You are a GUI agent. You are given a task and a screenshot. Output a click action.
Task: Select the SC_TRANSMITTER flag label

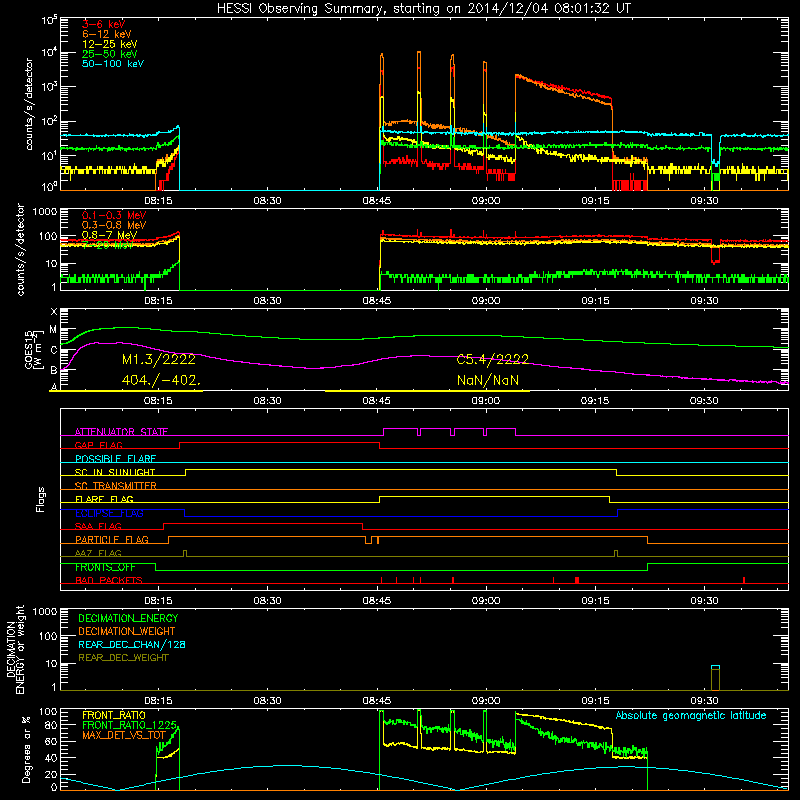(x=115, y=486)
